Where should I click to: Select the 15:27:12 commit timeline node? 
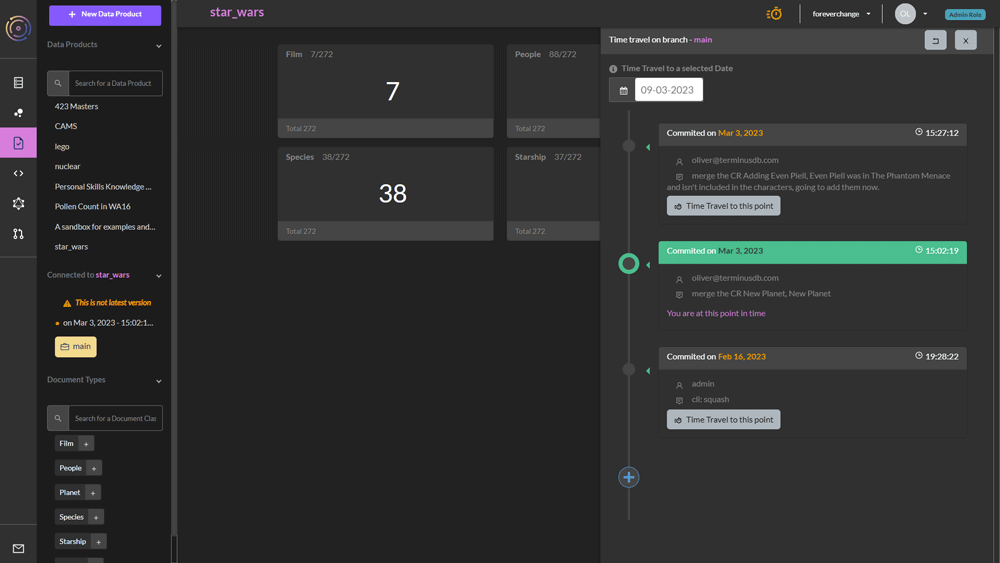(x=629, y=146)
